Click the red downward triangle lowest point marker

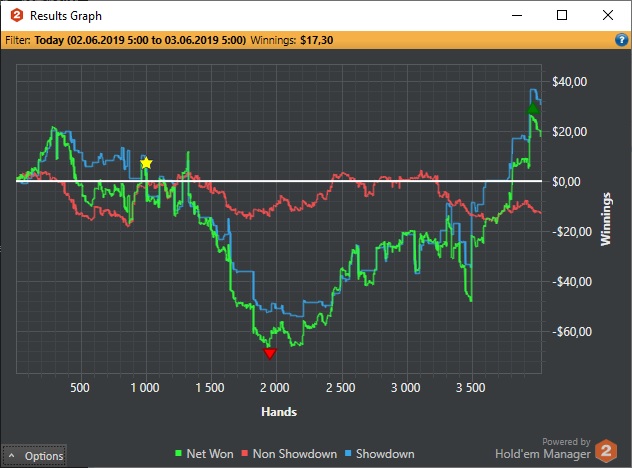tap(270, 354)
